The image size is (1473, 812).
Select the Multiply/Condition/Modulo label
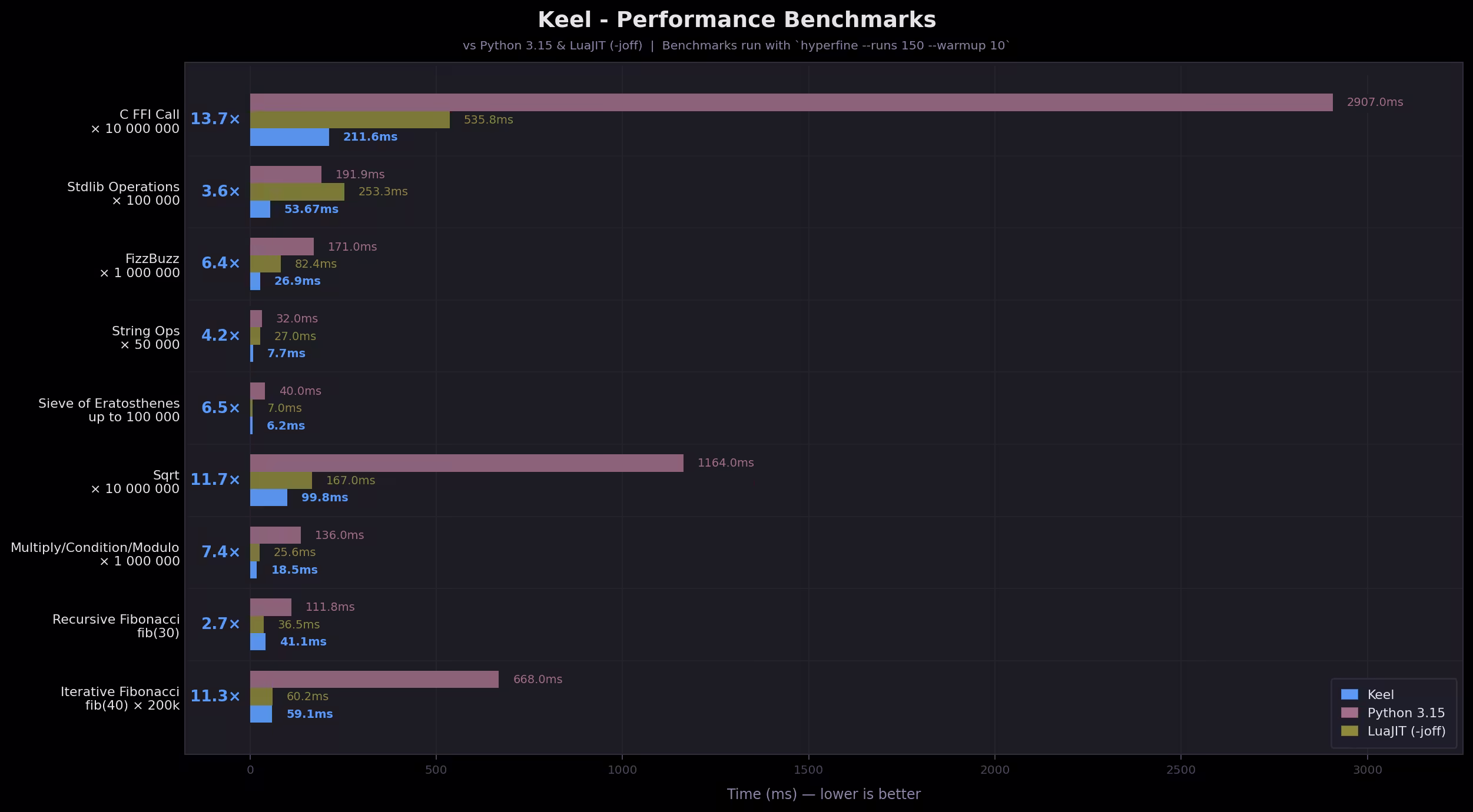point(95,554)
